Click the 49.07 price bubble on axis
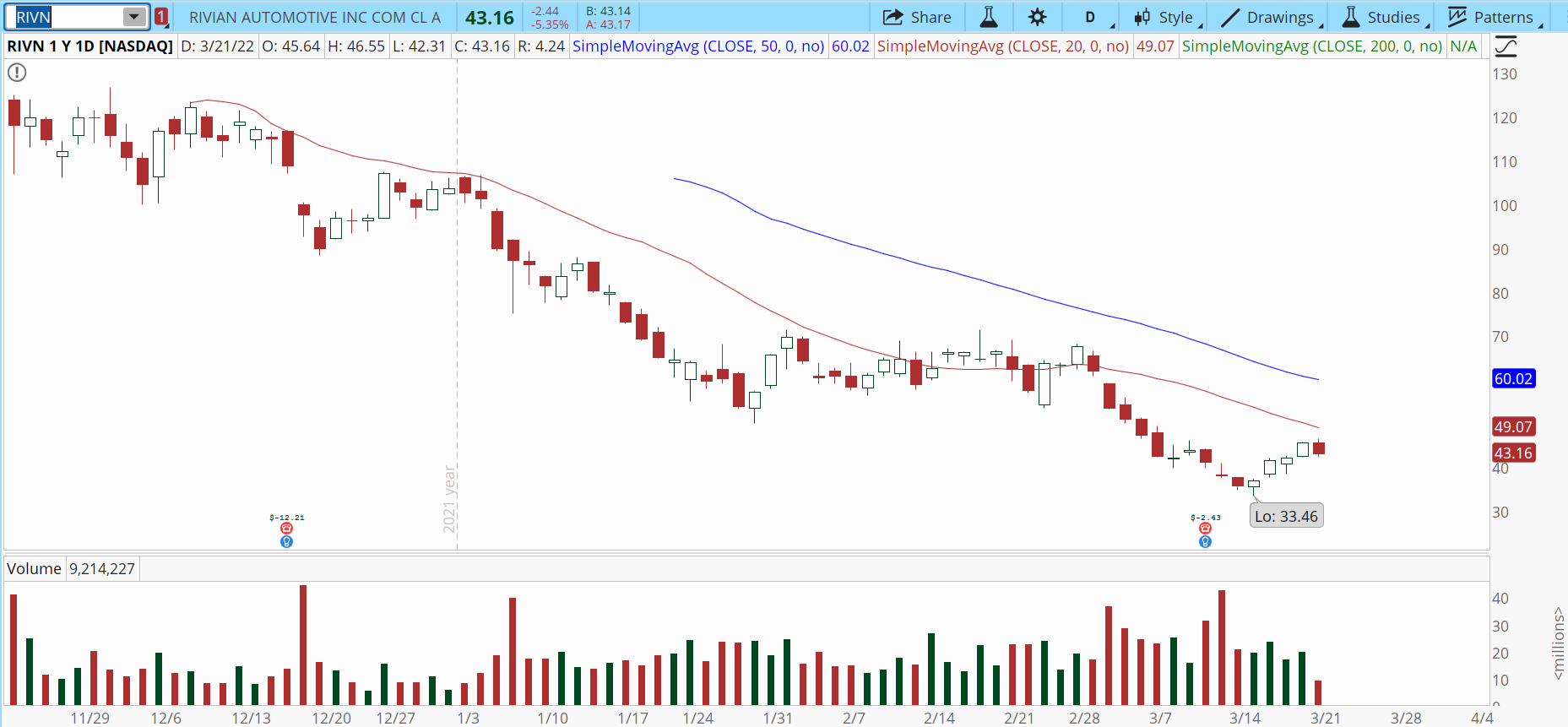The width and height of the screenshot is (1568, 727). (x=1513, y=427)
